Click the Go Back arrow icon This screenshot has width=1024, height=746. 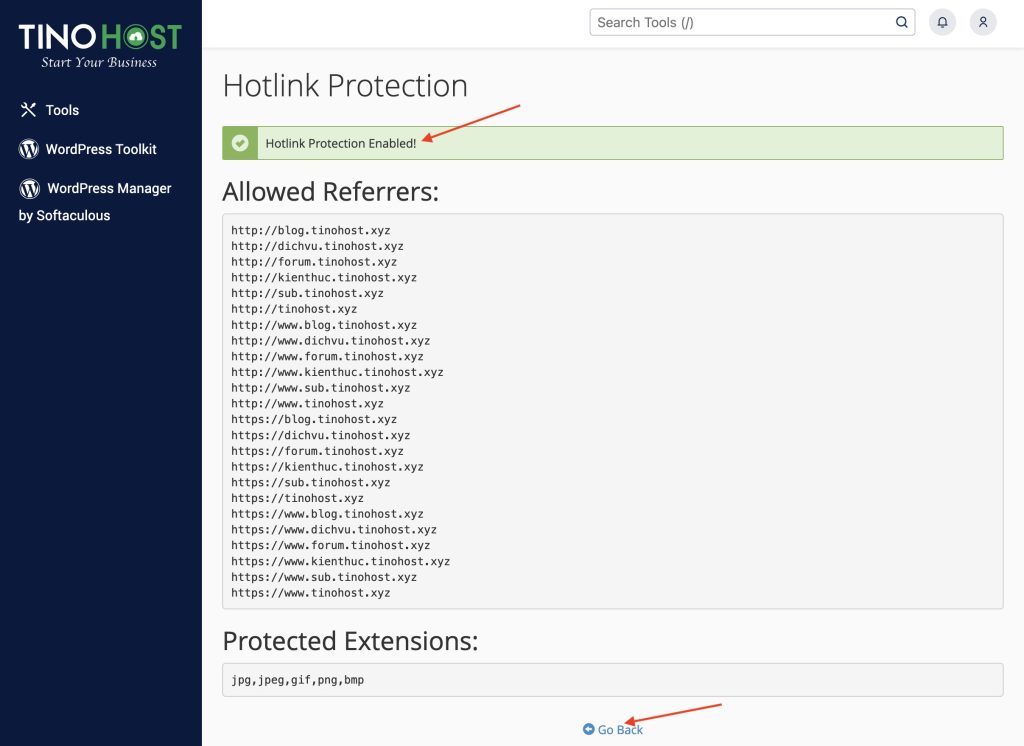(x=588, y=729)
